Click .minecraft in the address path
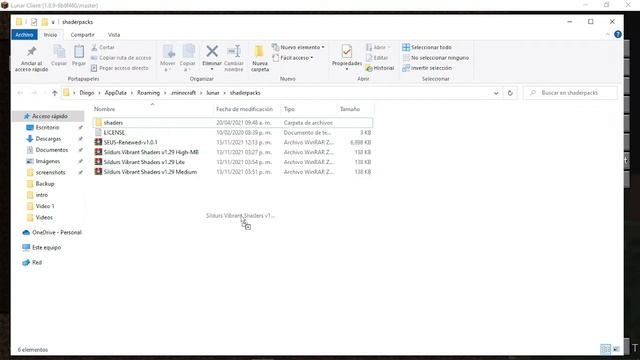 (x=183, y=93)
